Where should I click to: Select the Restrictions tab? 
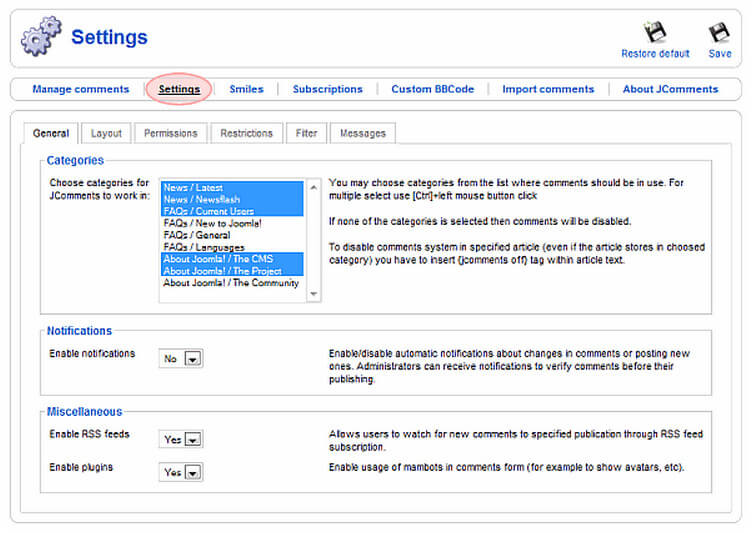[246, 133]
